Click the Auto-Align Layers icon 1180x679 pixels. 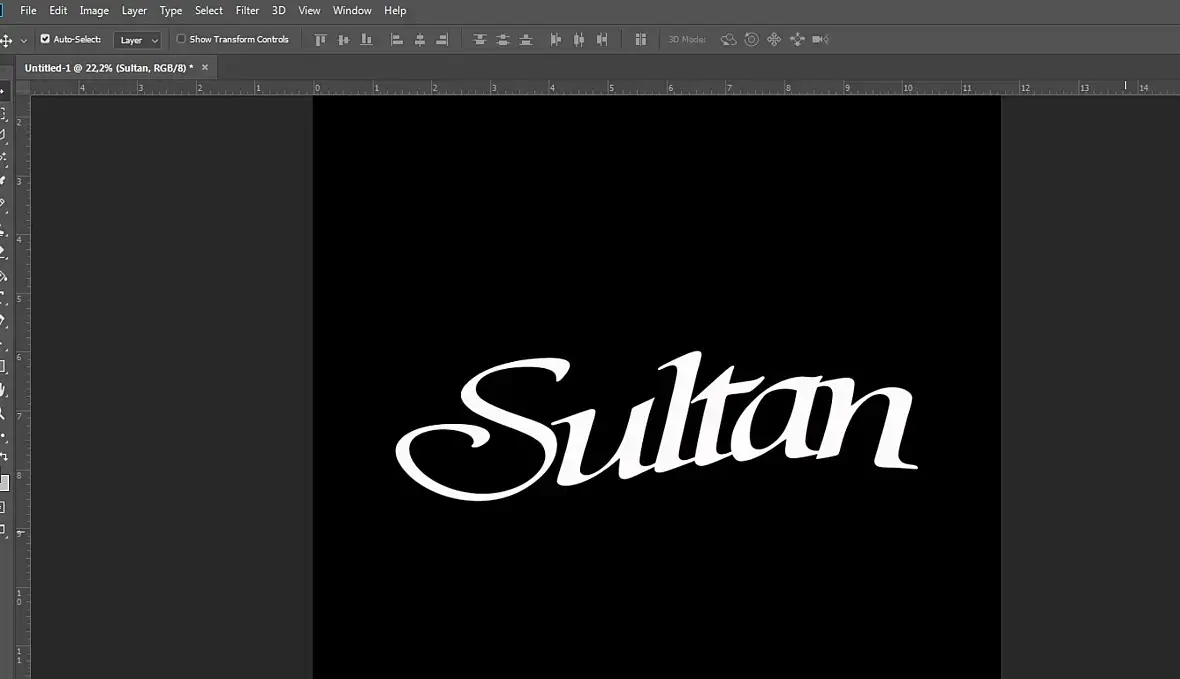[640, 40]
